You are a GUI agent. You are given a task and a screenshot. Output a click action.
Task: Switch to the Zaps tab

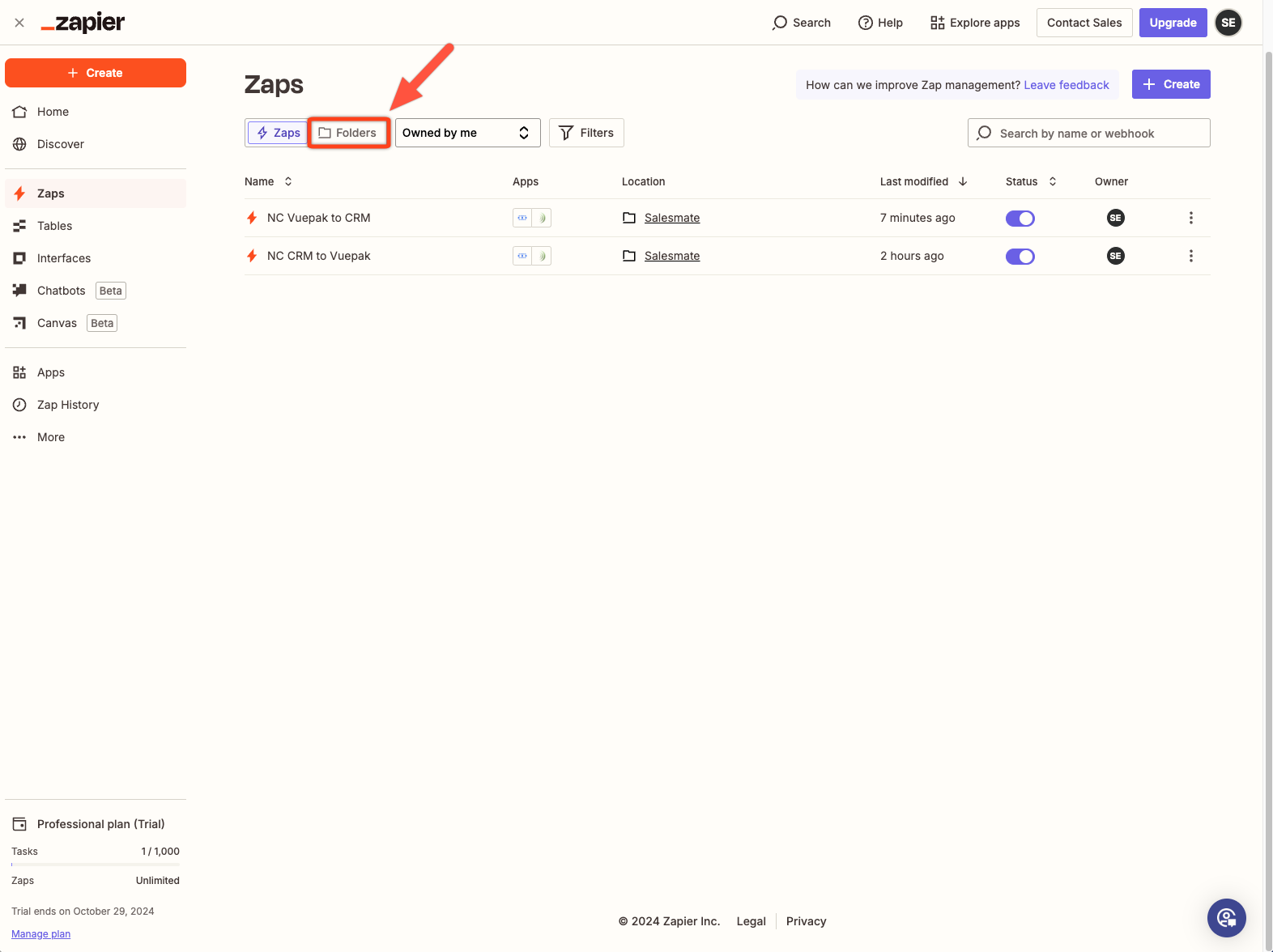(x=278, y=133)
